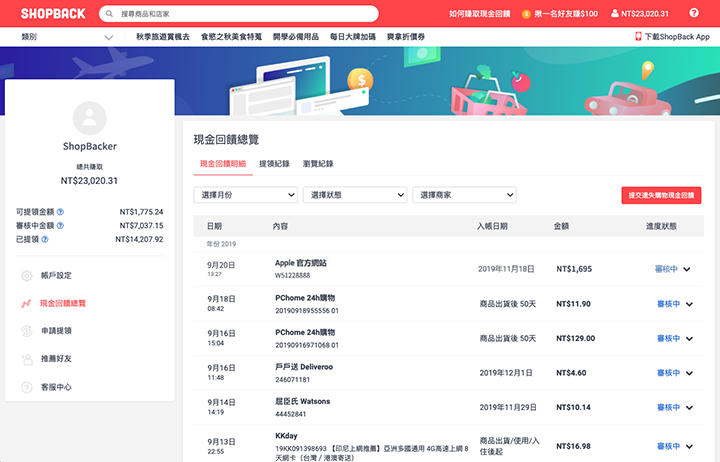Click the user account icon in header
This screenshot has height=462, width=720.
[x=614, y=14]
